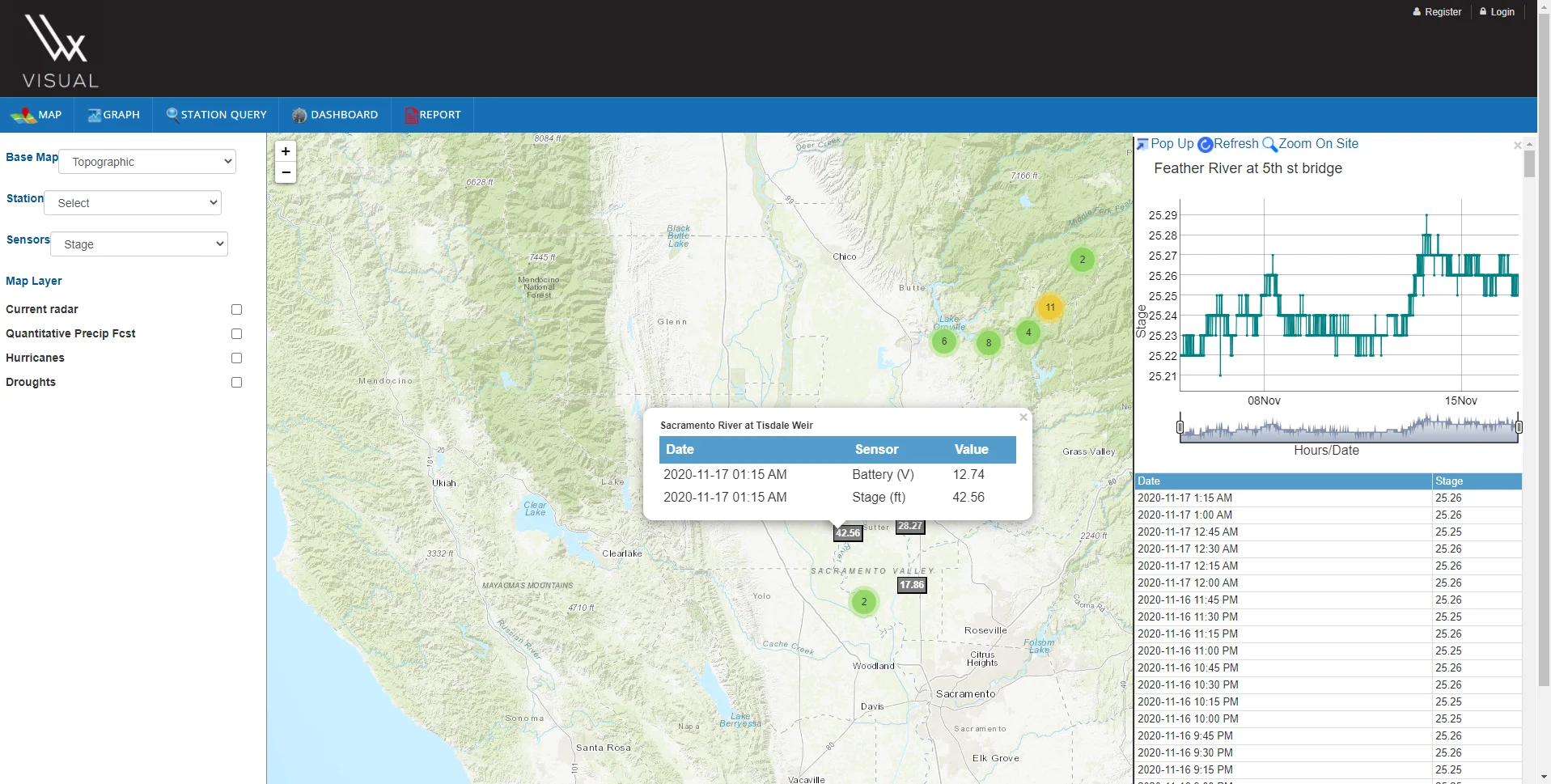The width and height of the screenshot is (1551, 784).
Task: Click the 17.86 stage station marker
Action: (912, 585)
